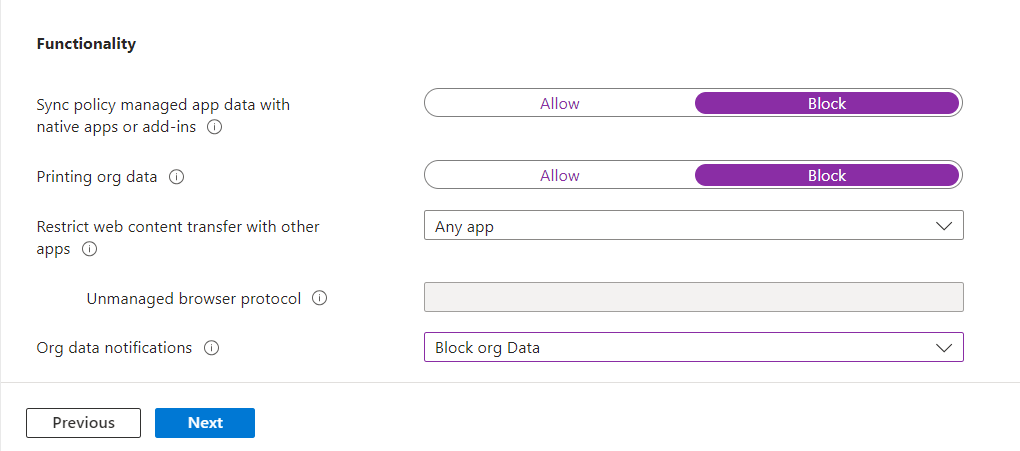This screenshot has width=1020, height=451.
Task: Click the Org data notifications label
Action: [x=114, y=348]
